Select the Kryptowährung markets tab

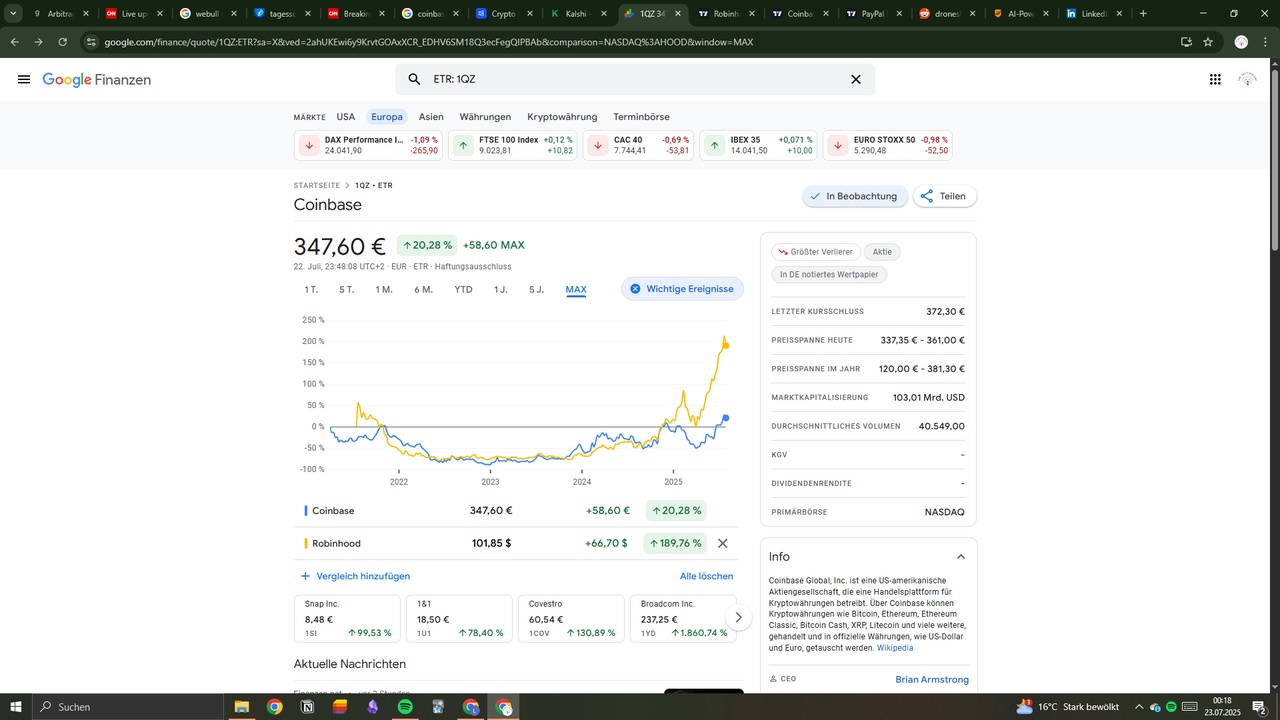point(562,117)
